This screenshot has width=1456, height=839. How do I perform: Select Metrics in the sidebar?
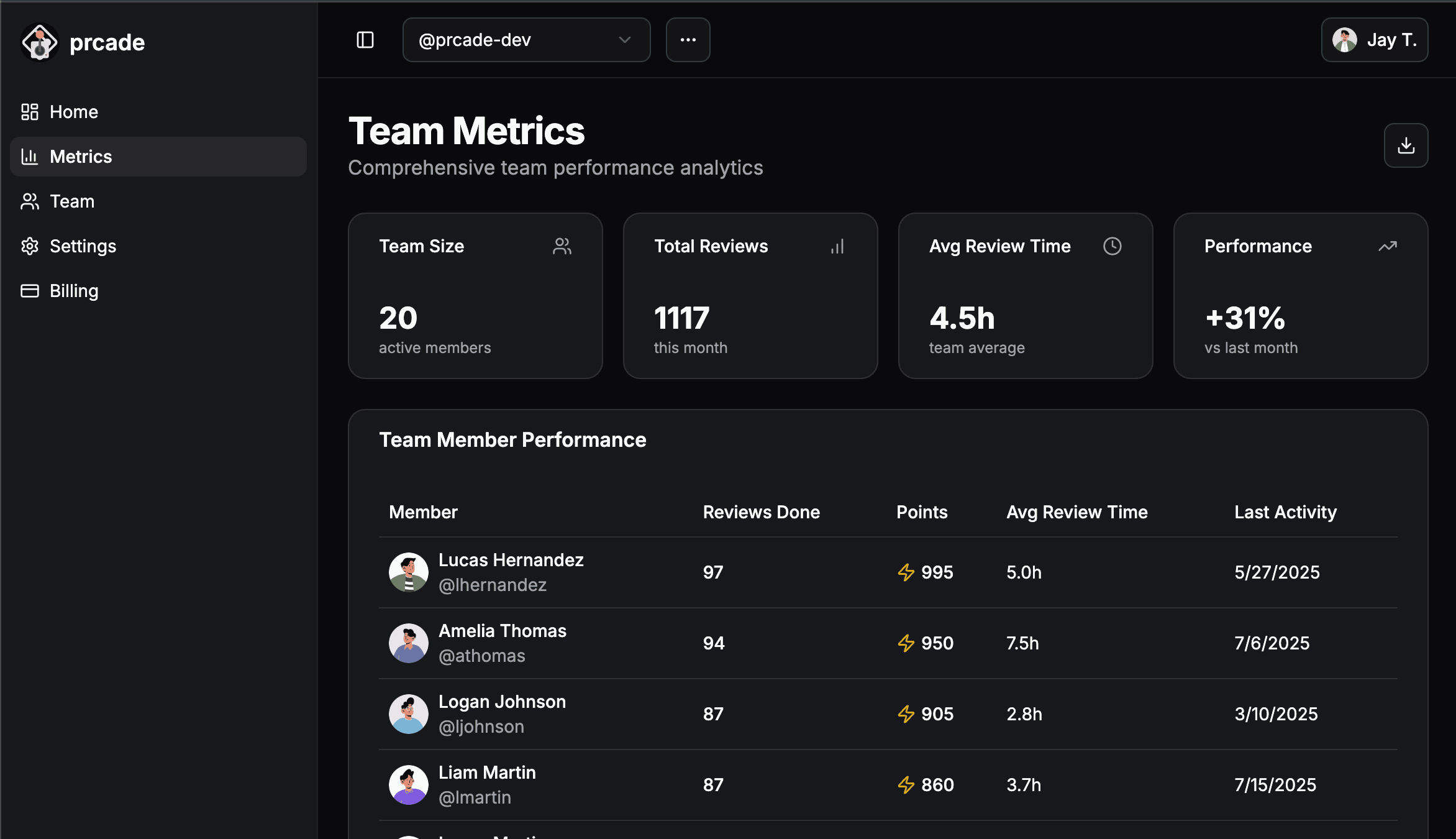(81, 157)
